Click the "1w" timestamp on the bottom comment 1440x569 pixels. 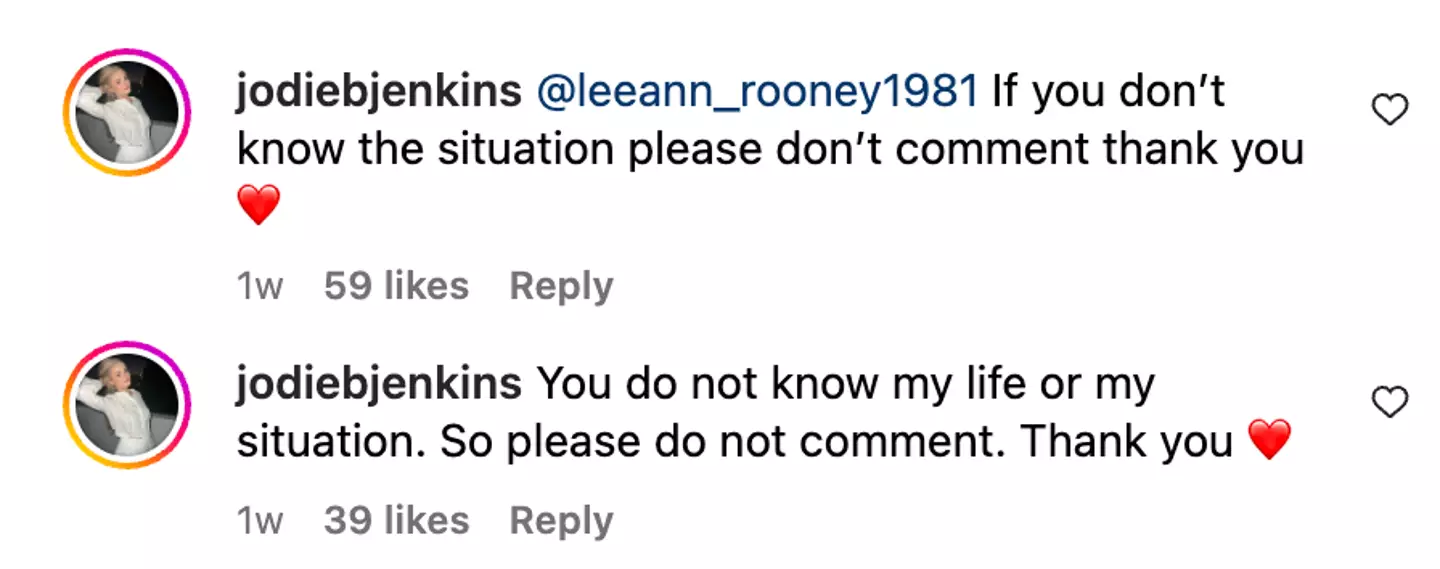260,521
